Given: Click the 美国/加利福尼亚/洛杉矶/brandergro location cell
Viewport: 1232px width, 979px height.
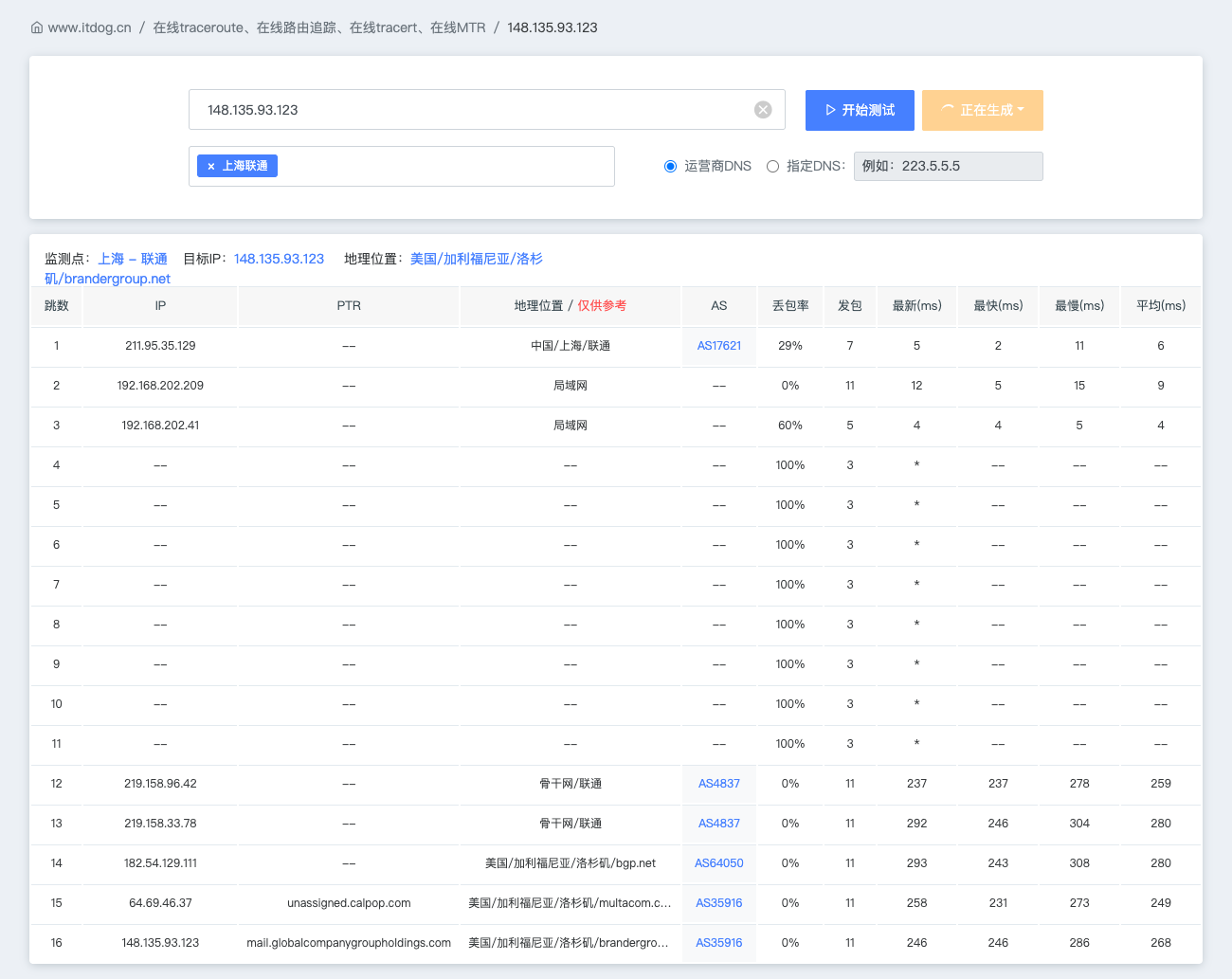Looking at the screenshot, I should click(571, 943).
